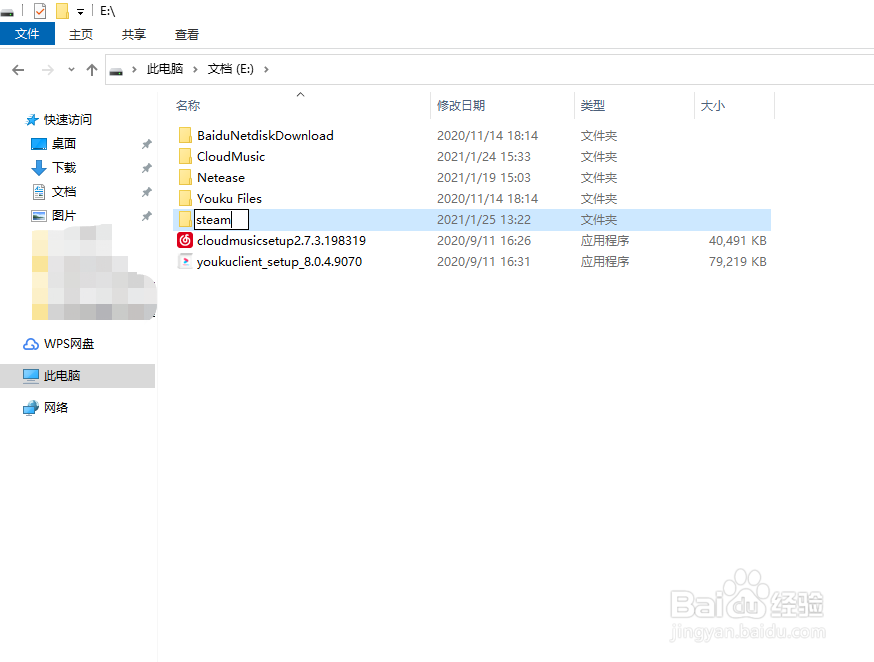
Task: Unpin 图片 using its pin icon
Action: [x=147, y=216]
